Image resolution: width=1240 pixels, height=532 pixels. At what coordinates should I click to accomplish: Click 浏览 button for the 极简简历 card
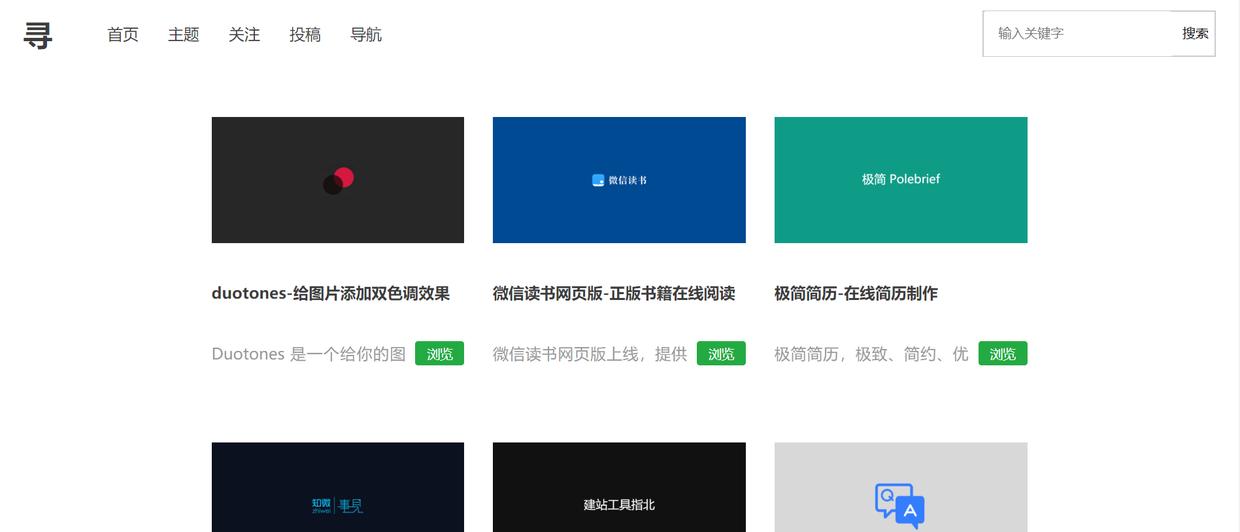click(x=1003, y=354)
